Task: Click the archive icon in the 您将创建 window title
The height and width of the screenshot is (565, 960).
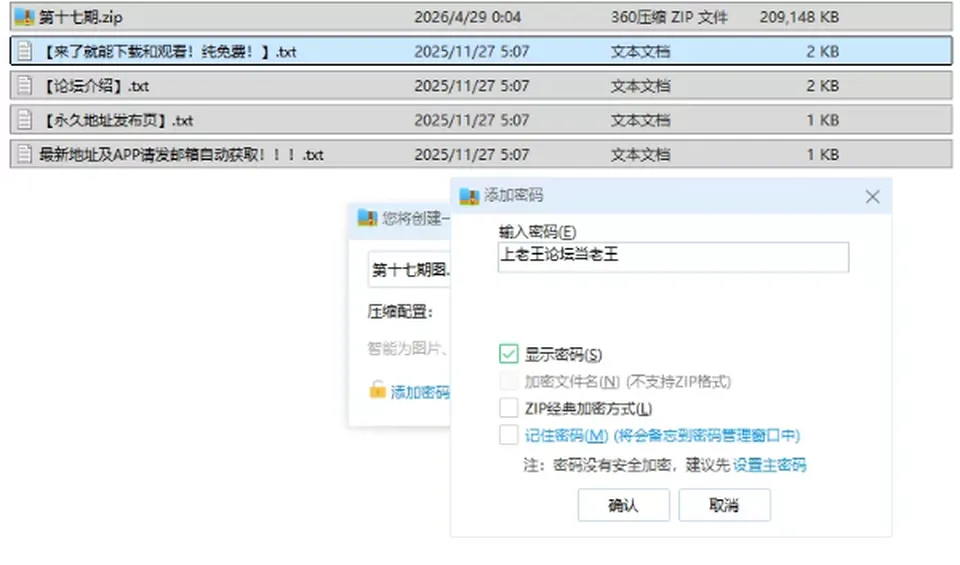Action: click(367, 218)
